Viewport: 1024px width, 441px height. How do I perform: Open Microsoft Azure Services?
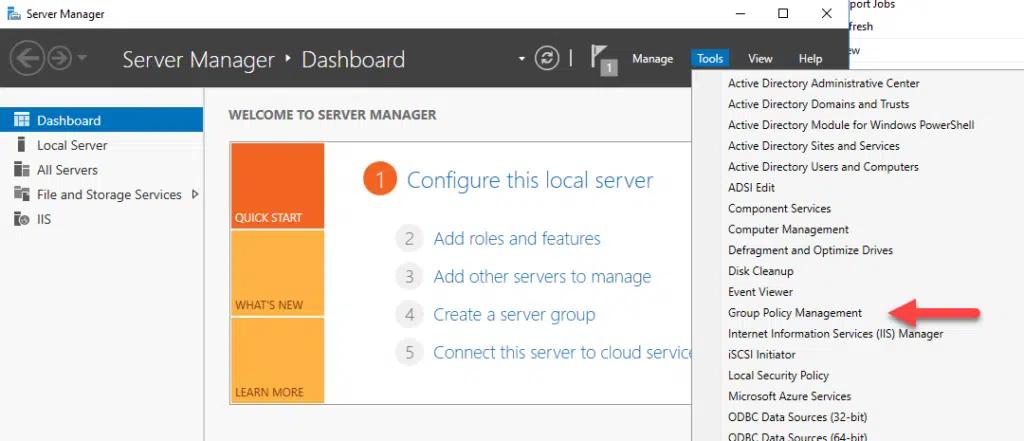click(x=789, y=397)
